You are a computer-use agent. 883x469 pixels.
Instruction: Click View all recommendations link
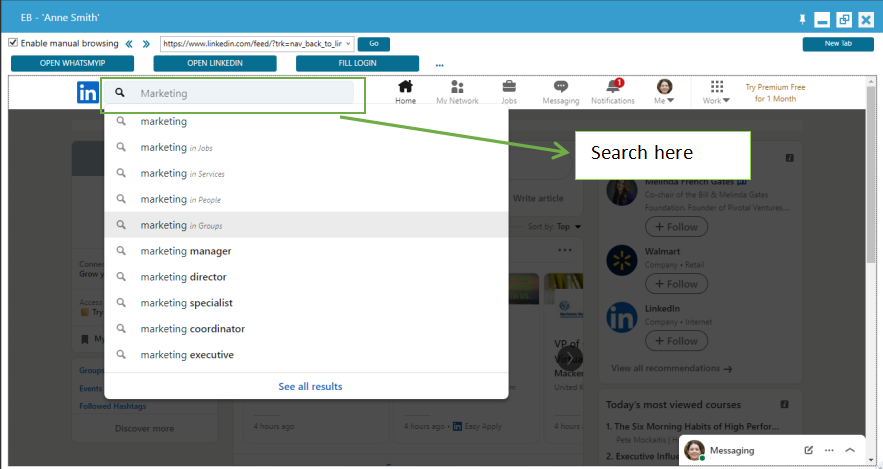pyautogui.click(x=672, y=368)
